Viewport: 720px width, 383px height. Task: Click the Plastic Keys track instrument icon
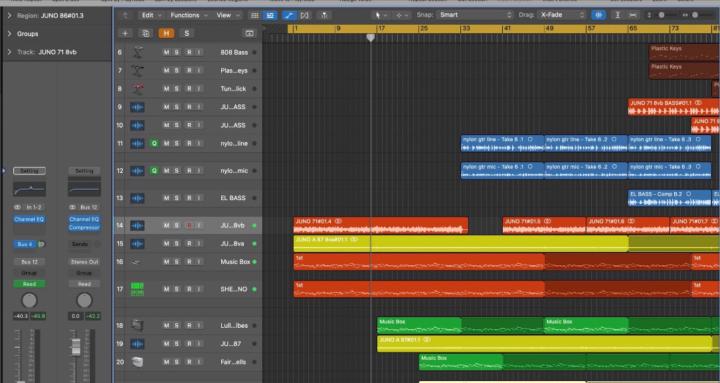tap(137, 70)
